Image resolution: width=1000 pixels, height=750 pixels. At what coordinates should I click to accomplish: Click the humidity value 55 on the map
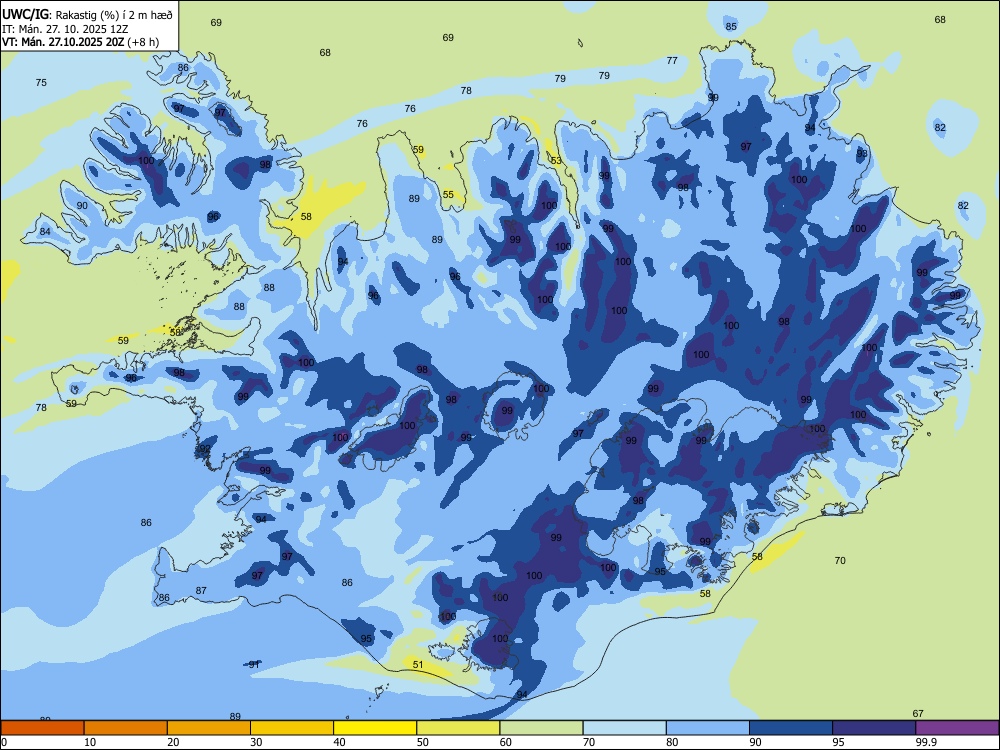coord(448,195)
